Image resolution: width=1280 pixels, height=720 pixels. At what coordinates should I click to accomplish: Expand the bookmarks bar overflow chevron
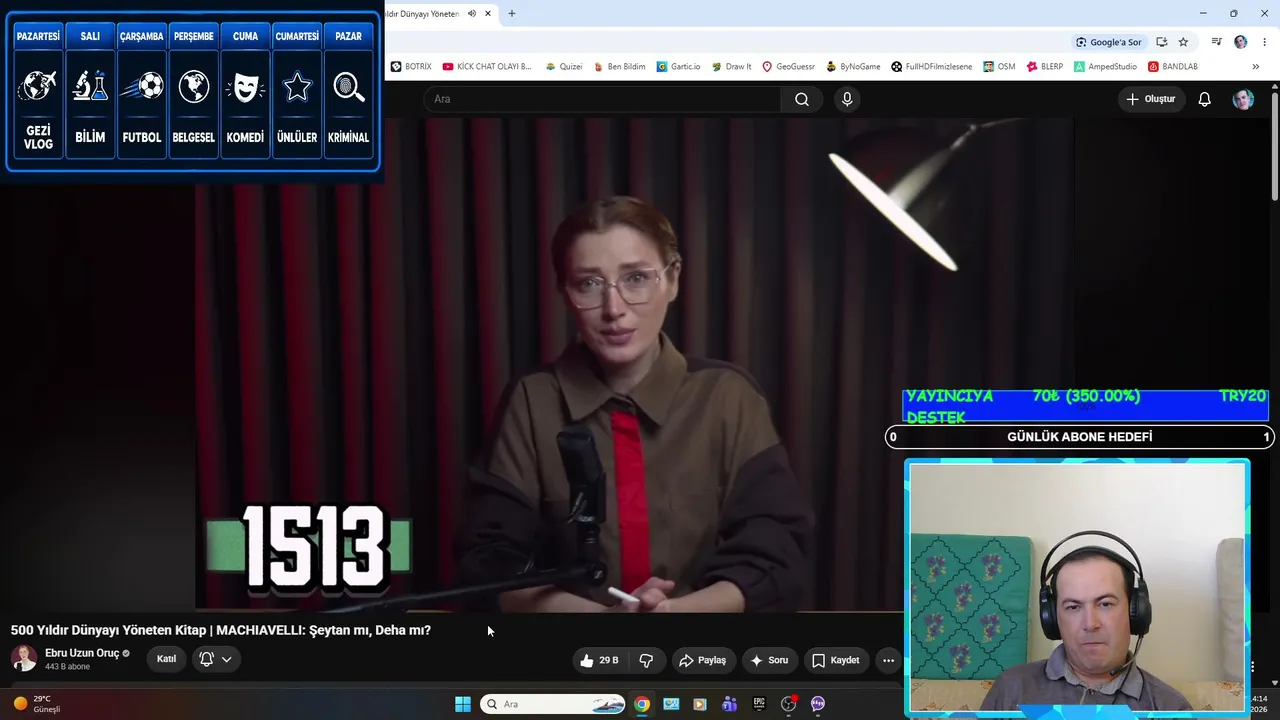coord(1255,67)
